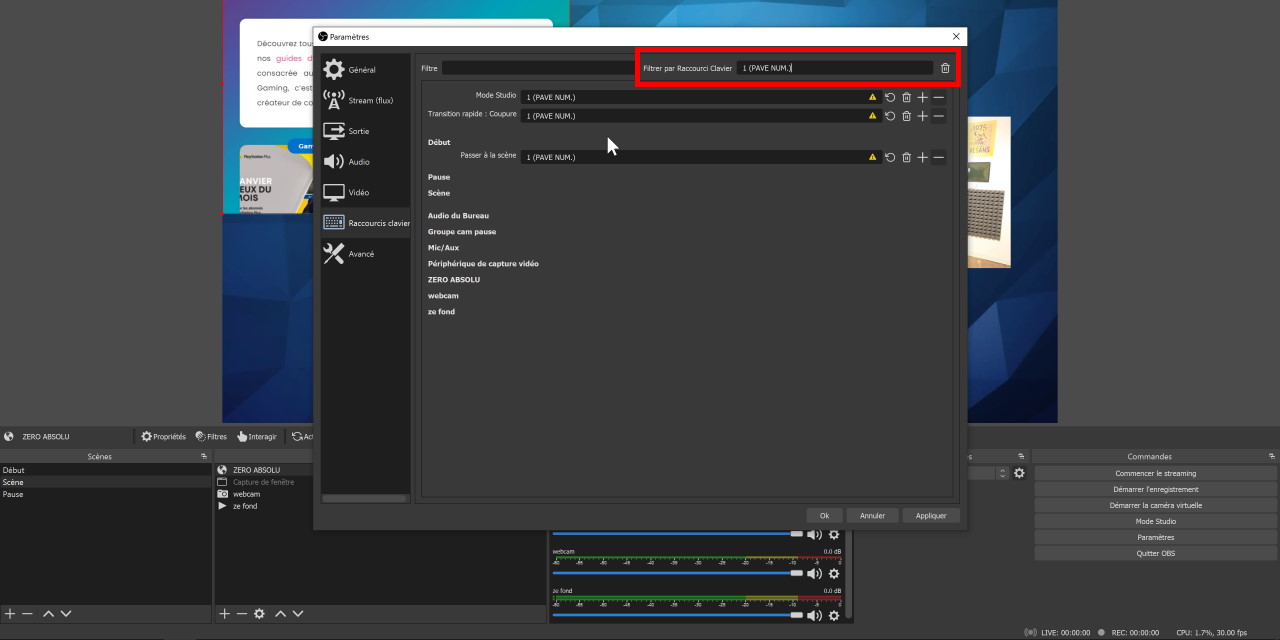
Task: Click the Appliquer button
Action: (x=931, y=515)
